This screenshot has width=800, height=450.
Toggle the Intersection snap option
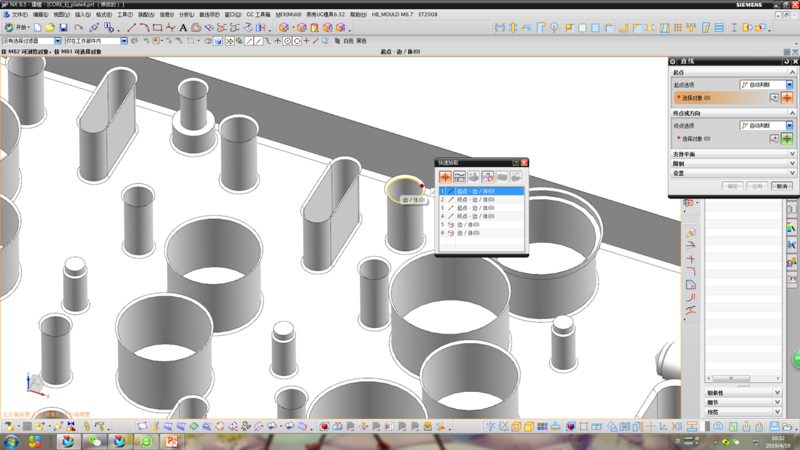click(x=278, y=41)
